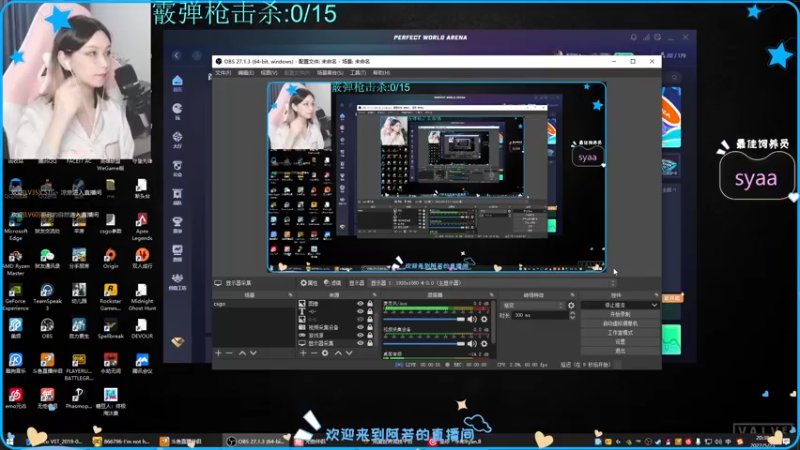Open the Spellbreak desktop shortcut
The image size is (800, 450).
(110, 328)
